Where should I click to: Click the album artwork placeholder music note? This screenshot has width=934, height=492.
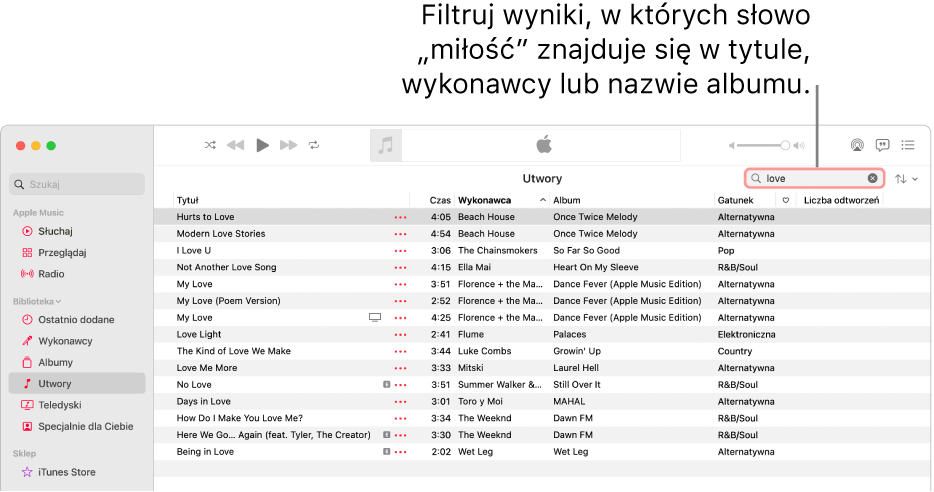point(386,145)
